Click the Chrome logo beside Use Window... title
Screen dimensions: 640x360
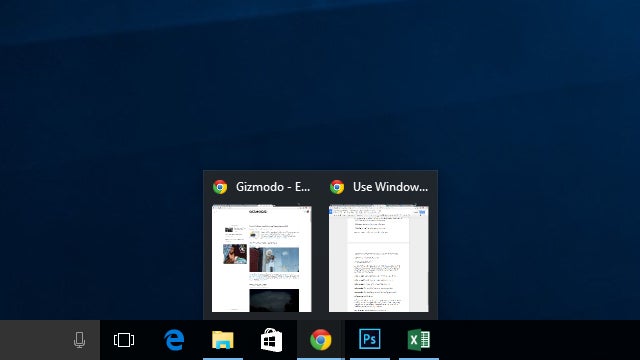pos(337,187)
